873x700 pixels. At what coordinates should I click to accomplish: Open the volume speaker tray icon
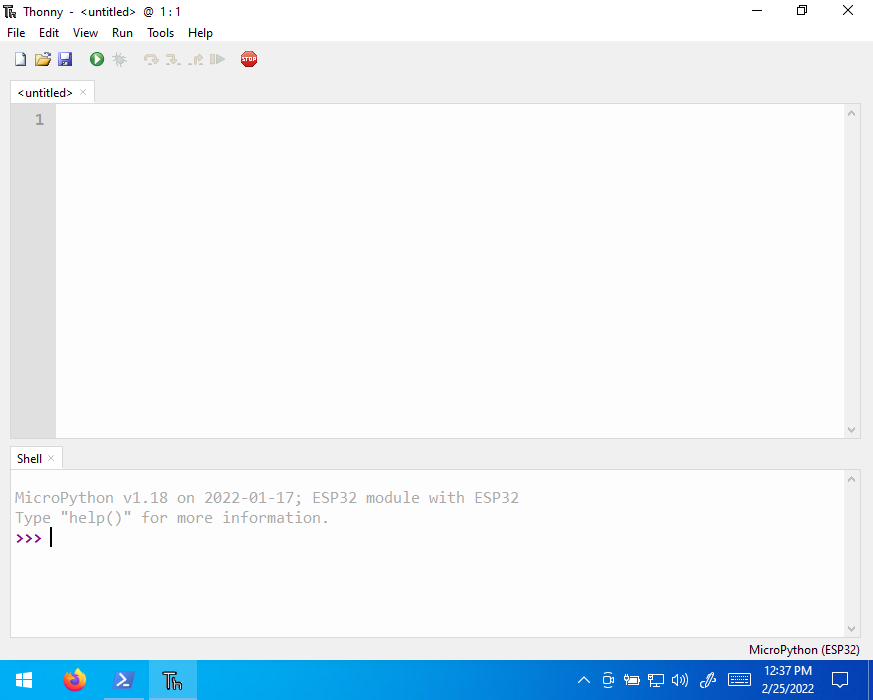(680, 680)
